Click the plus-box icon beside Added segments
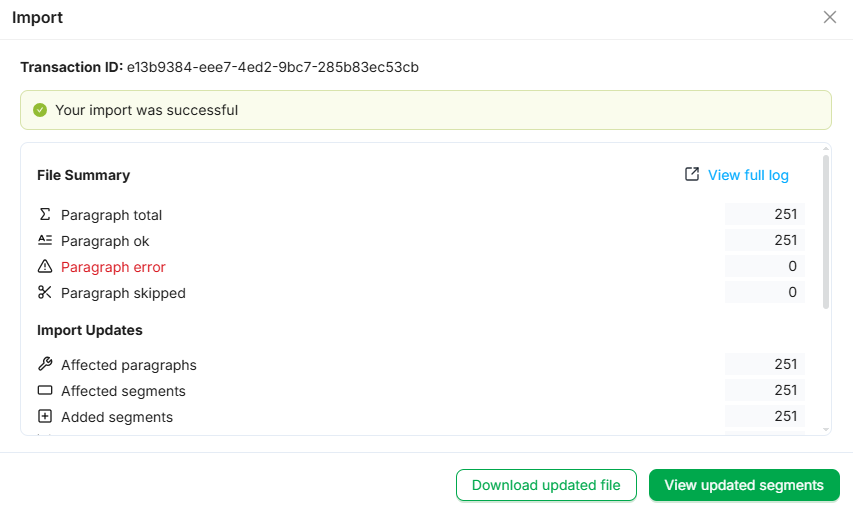853x515 pixels. 44,417
